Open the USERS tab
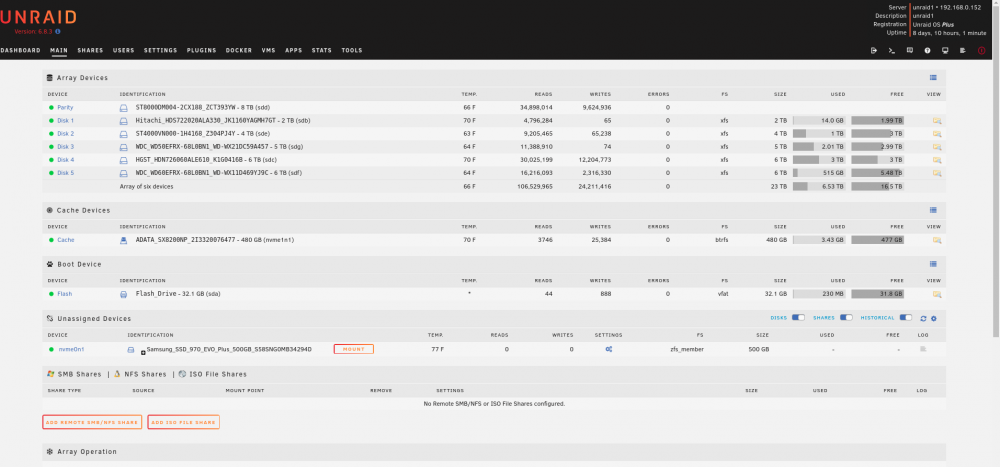This screenshot has height=467, width=1000. pyautogui.click(x=124, y=50)
